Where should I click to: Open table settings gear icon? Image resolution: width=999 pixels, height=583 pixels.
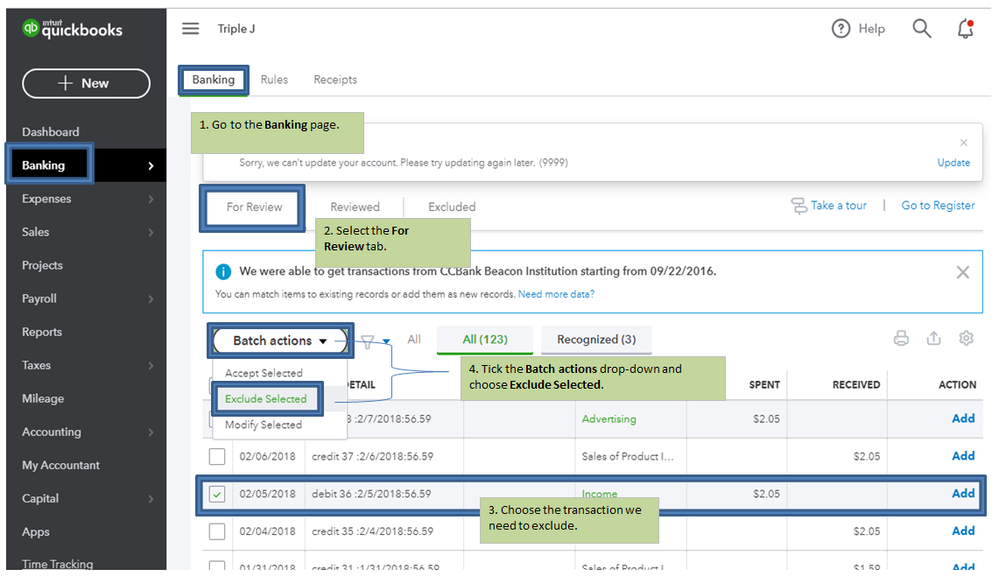point(966,339)
